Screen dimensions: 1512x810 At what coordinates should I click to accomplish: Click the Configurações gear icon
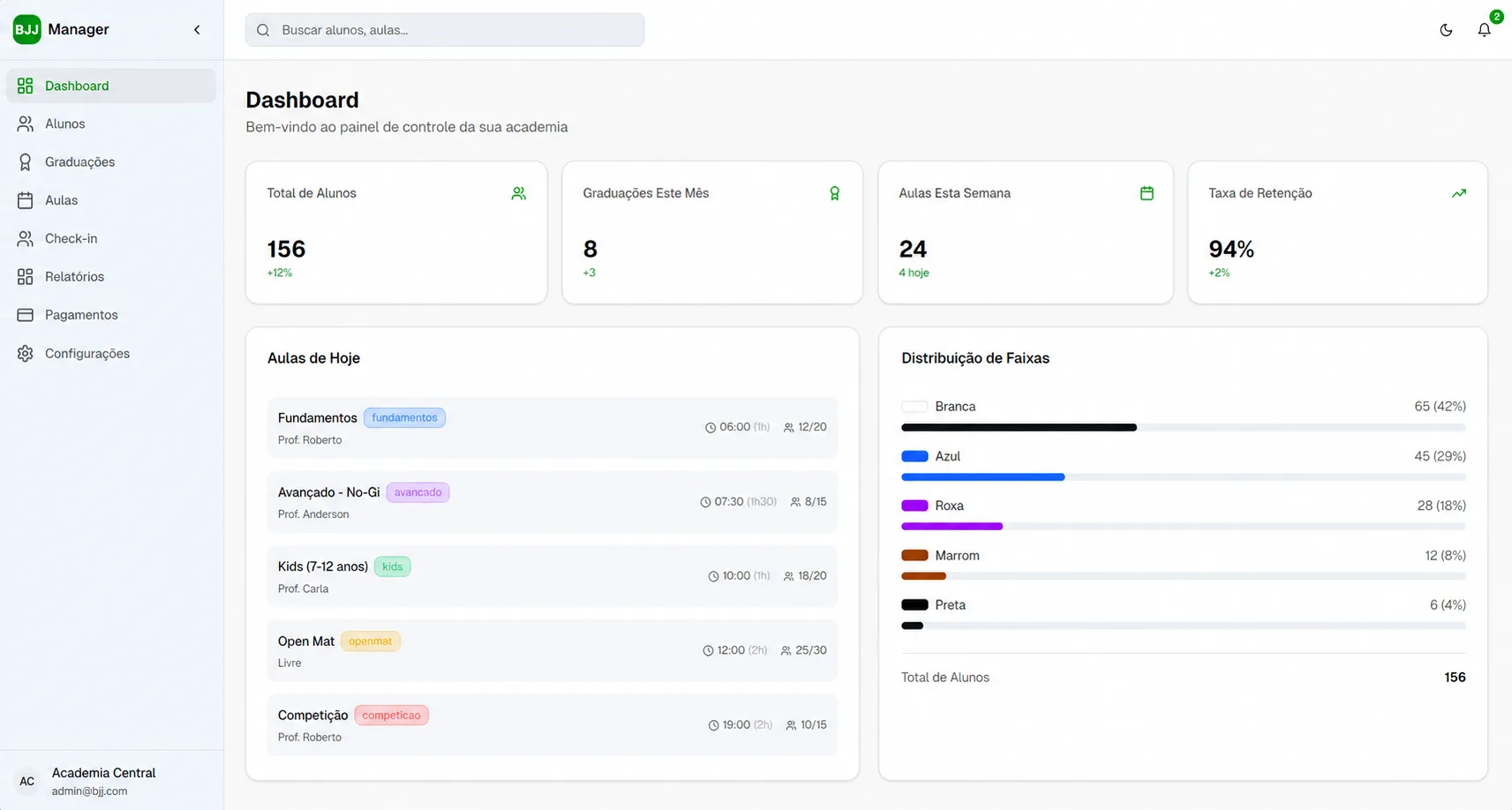click(26, 353)
